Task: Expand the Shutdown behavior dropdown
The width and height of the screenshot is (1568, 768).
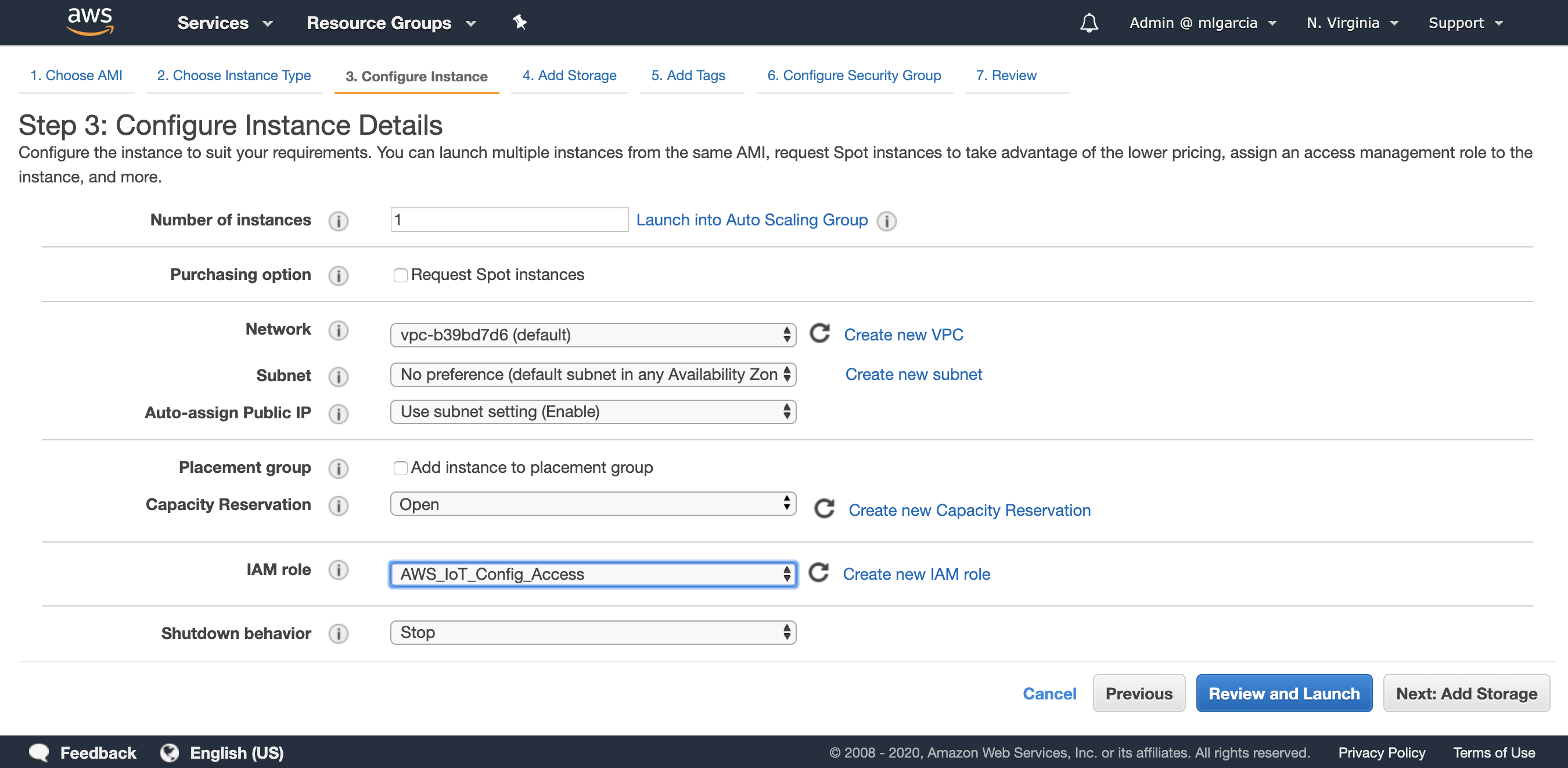Action: click(x=593, y=632)
